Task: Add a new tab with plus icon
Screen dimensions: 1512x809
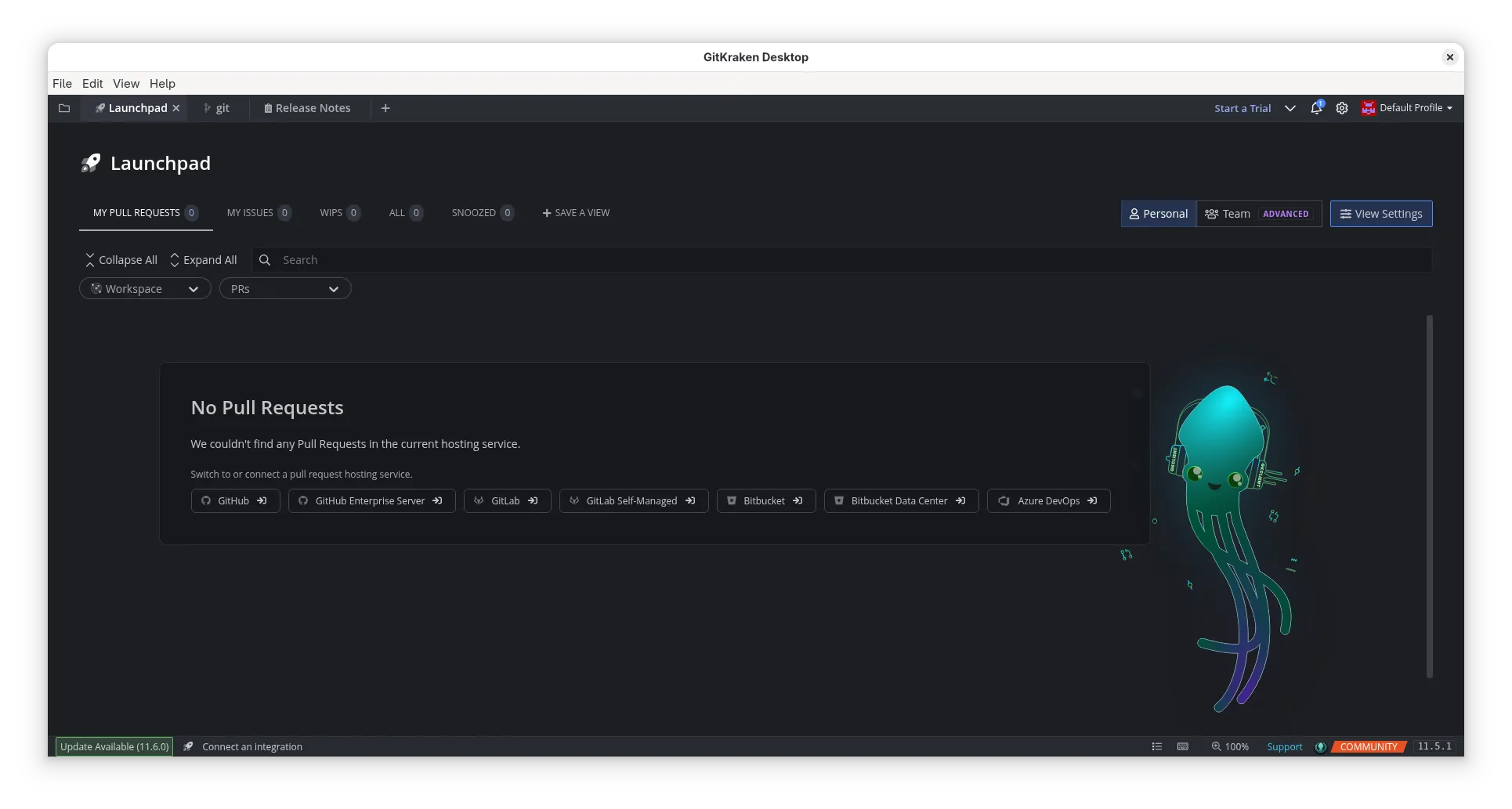Action: tap(385, 108)
